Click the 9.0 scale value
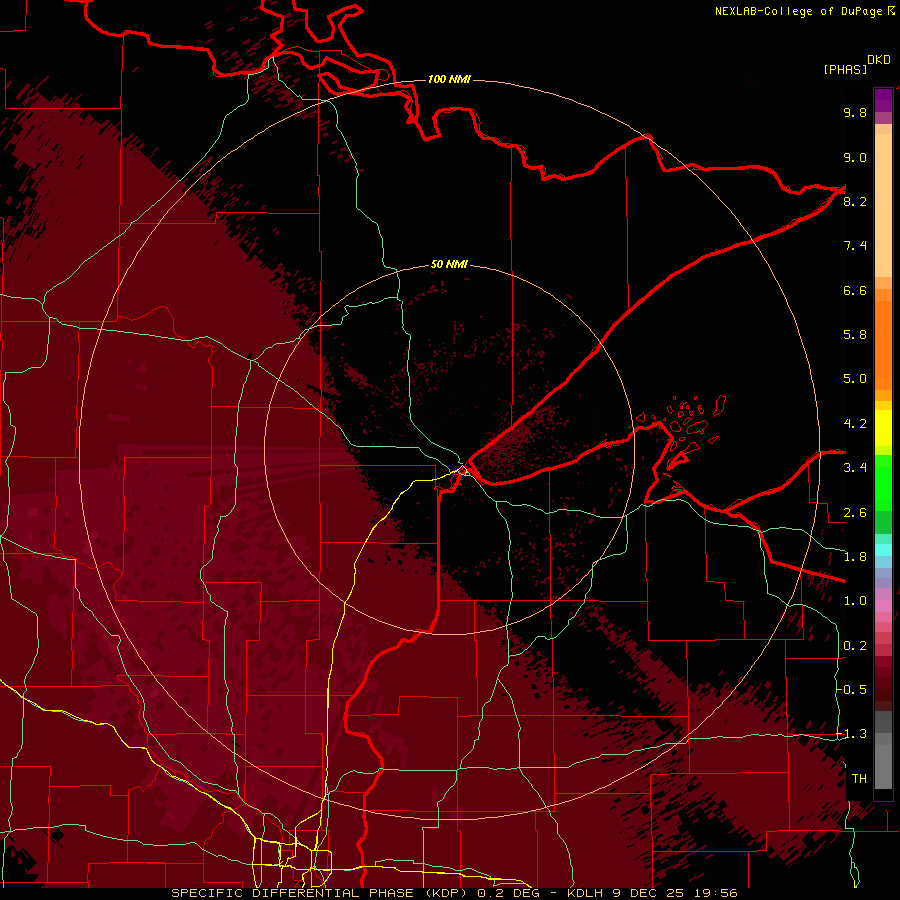The width and height of the screenshot is (900, 900). point(855,157)
